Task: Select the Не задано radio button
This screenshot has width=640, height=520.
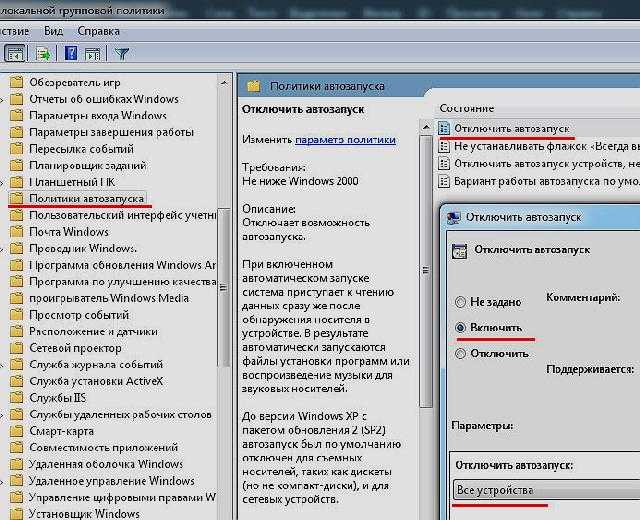Action: point(460,302)
